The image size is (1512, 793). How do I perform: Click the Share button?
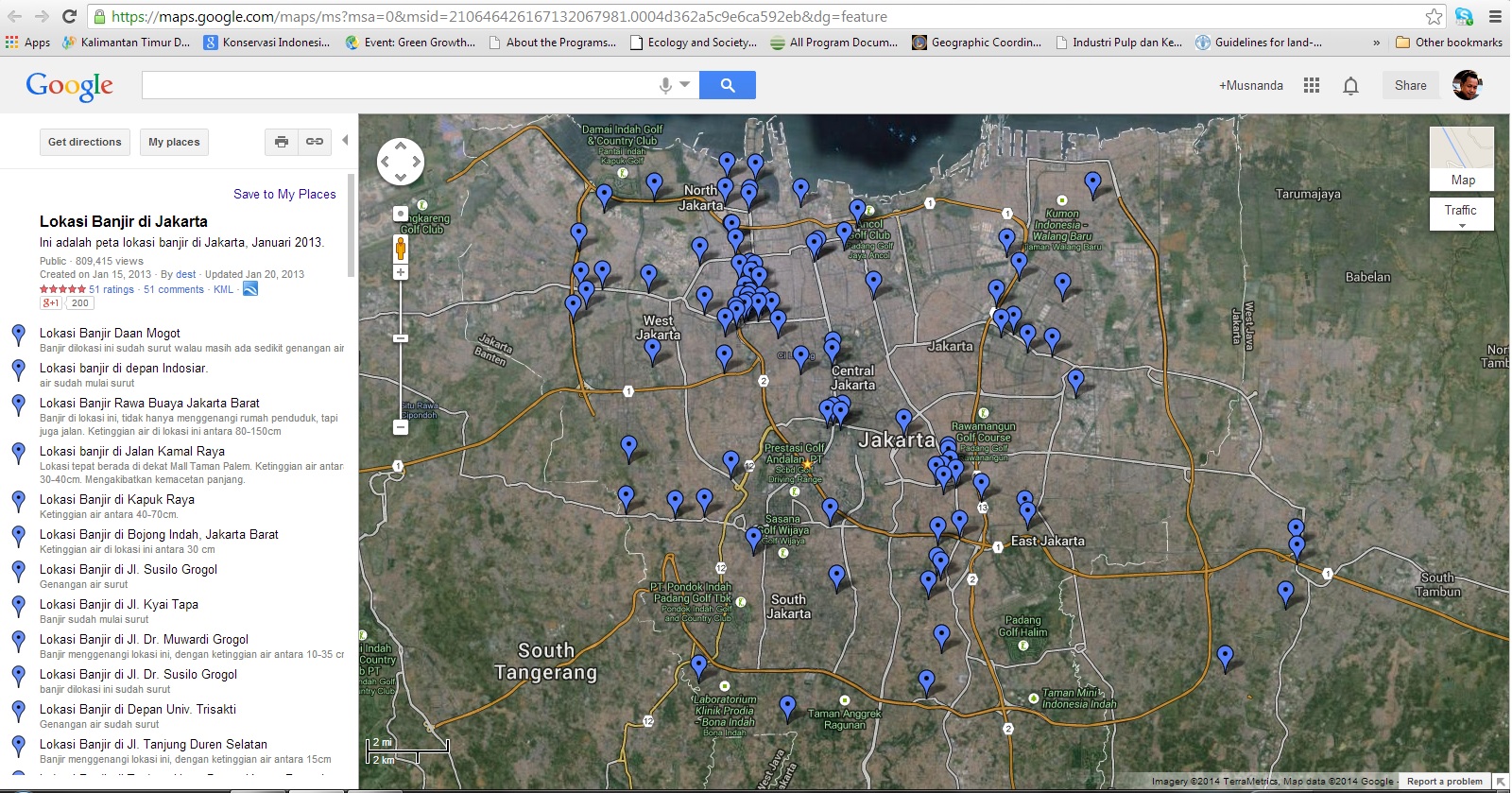(1410, 85)
